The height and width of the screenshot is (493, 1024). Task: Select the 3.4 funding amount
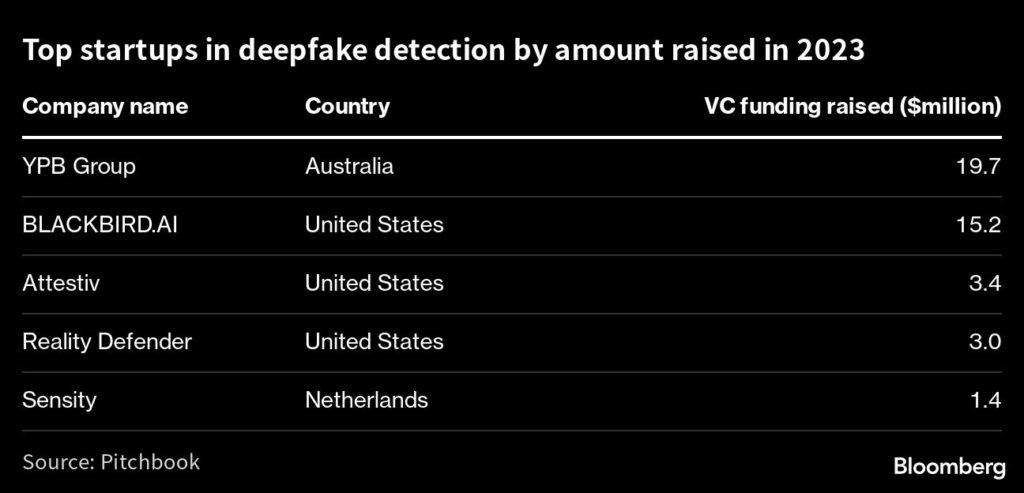click(984, 283)
